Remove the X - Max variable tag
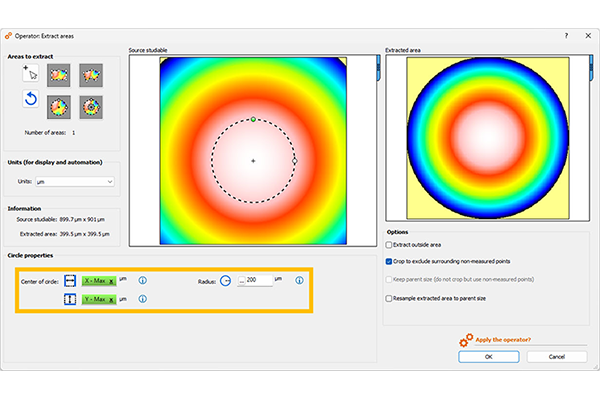The width and height of the screenshot is (600, 400). click(112, 281)
